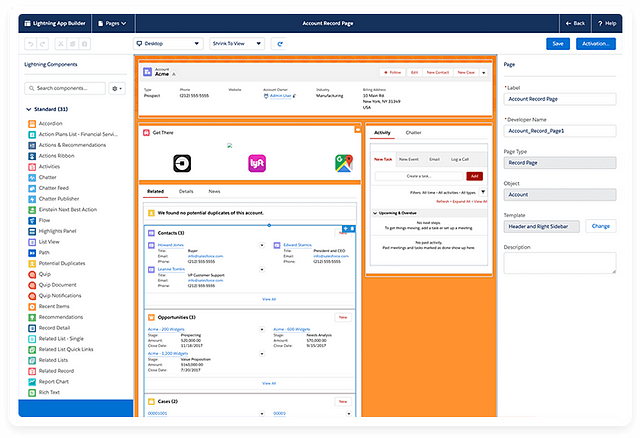Click View All under Contacts
640x438 pixels.
coord(269,299)
